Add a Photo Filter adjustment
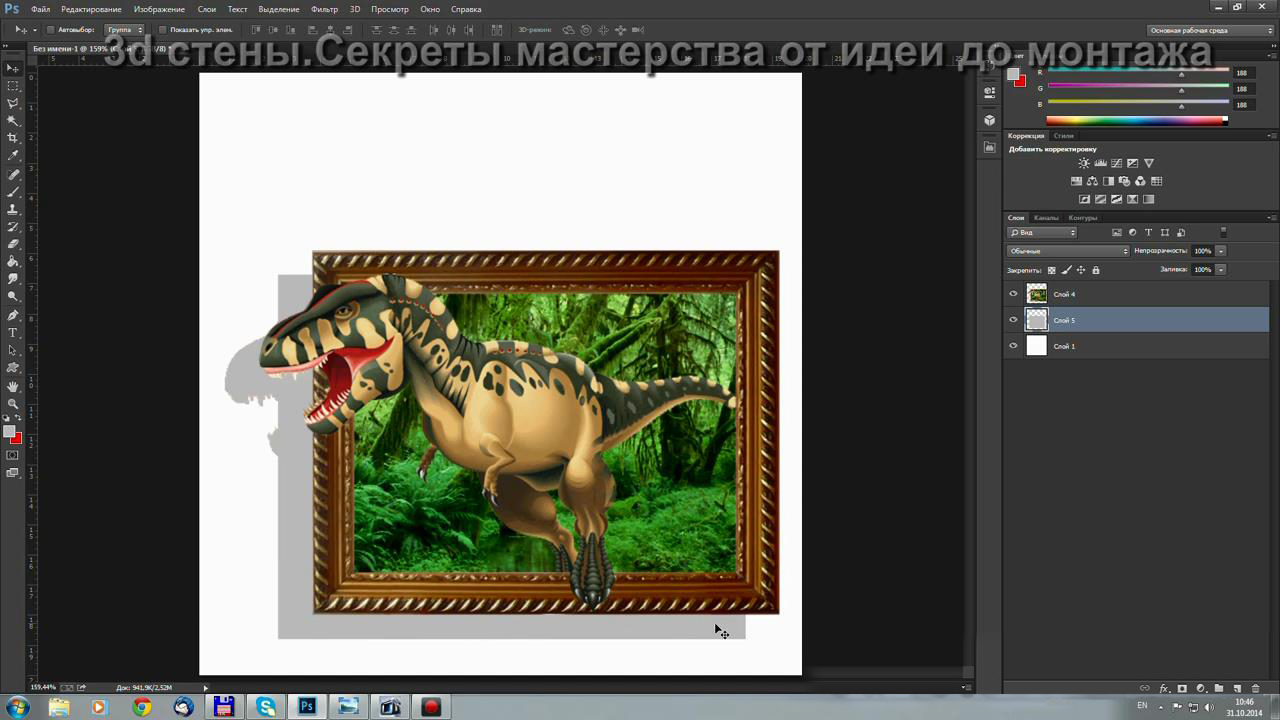This screenshot has width=1280, height=720. (x=1124, y=181)
